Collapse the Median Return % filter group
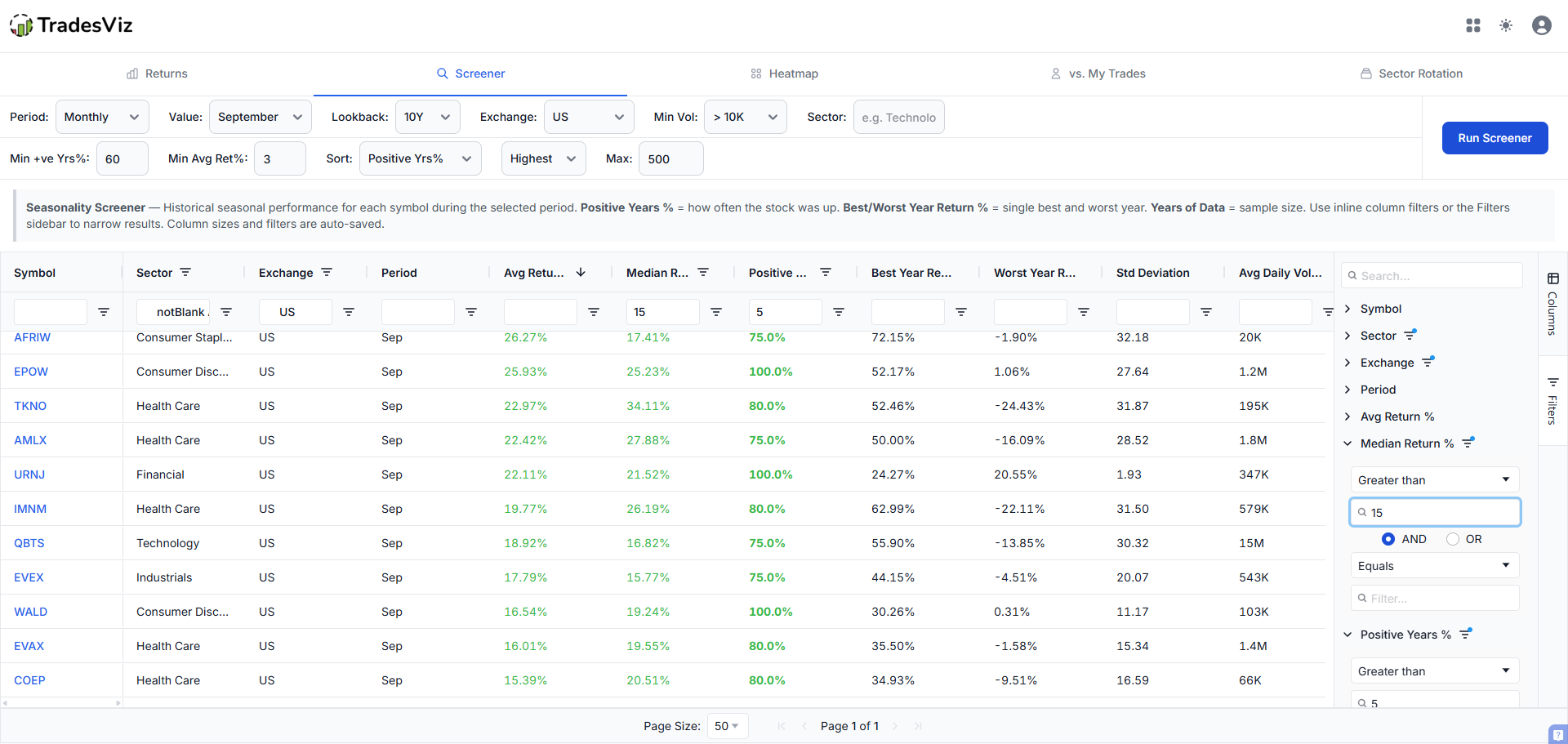Viewport: 1568px width, 744px height. click(x=1347, y=443)
